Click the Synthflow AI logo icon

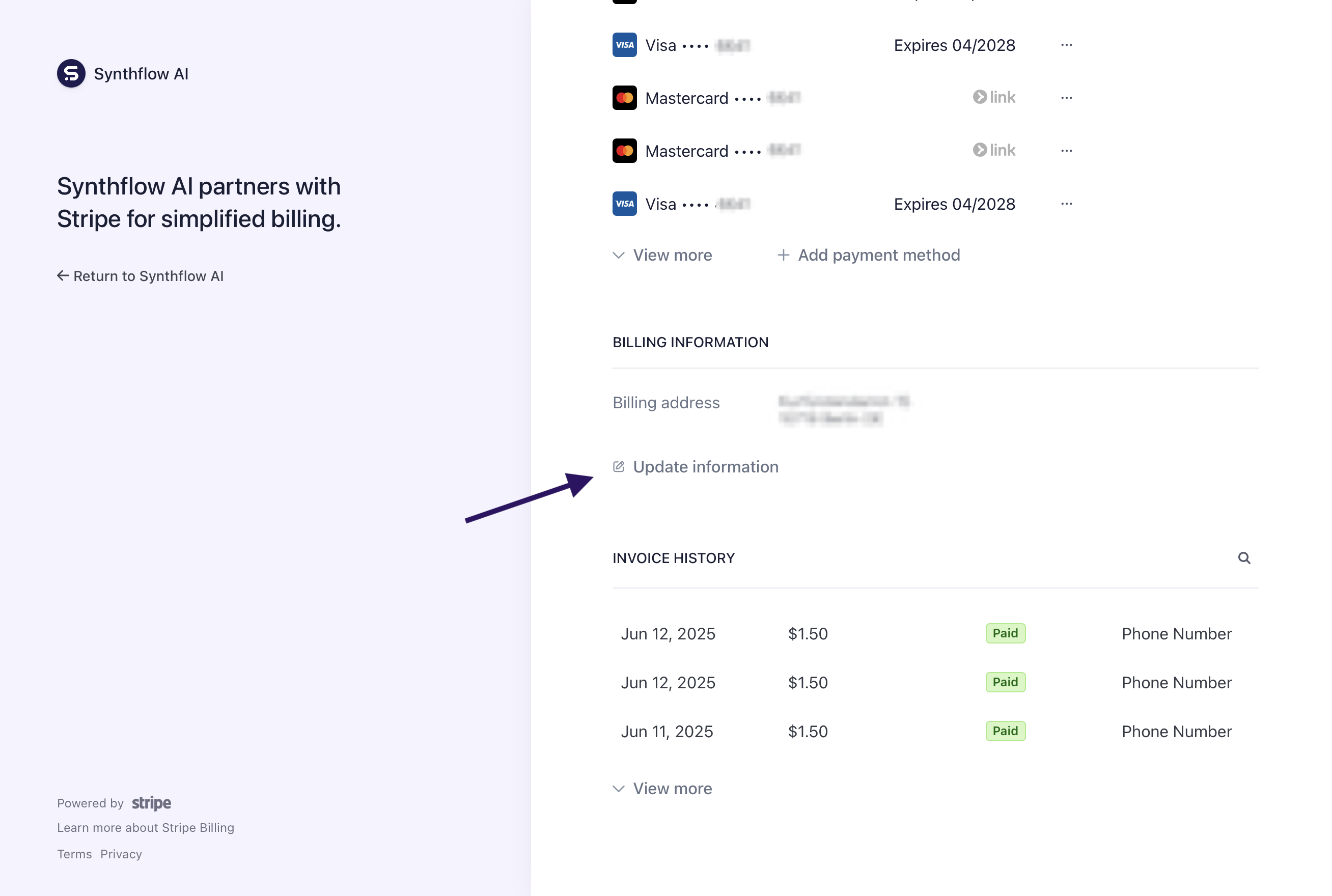tap(71, 74)
